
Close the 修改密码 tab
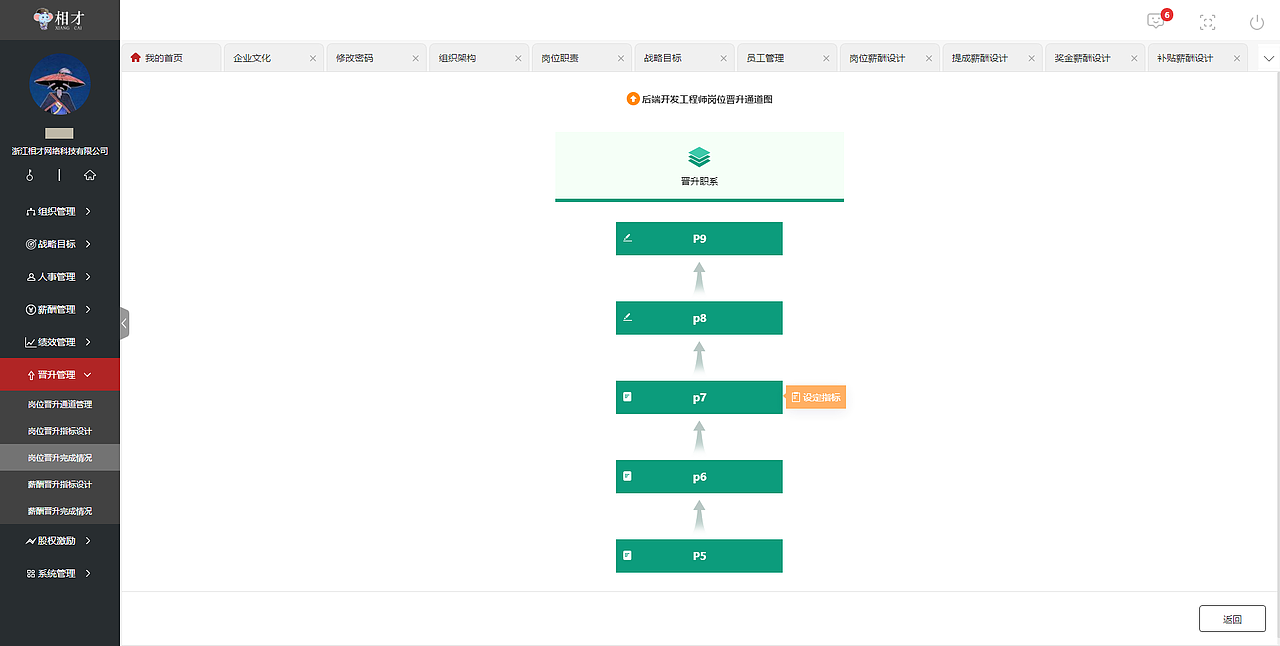(415, 58)
